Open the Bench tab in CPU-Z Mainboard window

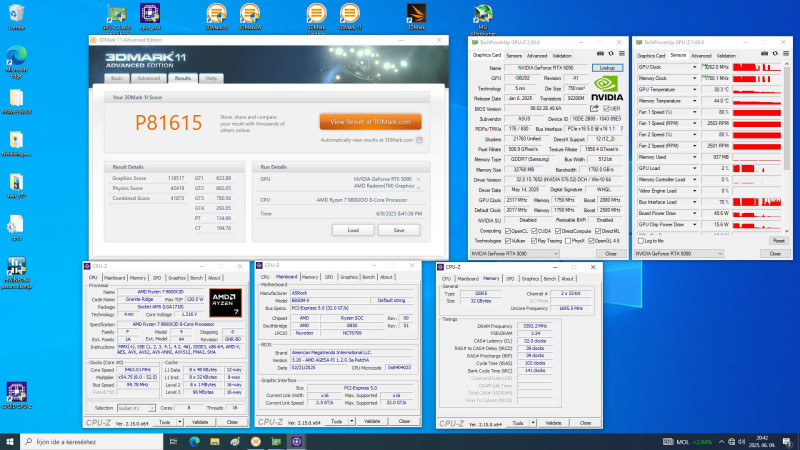[x=368, y=277]
